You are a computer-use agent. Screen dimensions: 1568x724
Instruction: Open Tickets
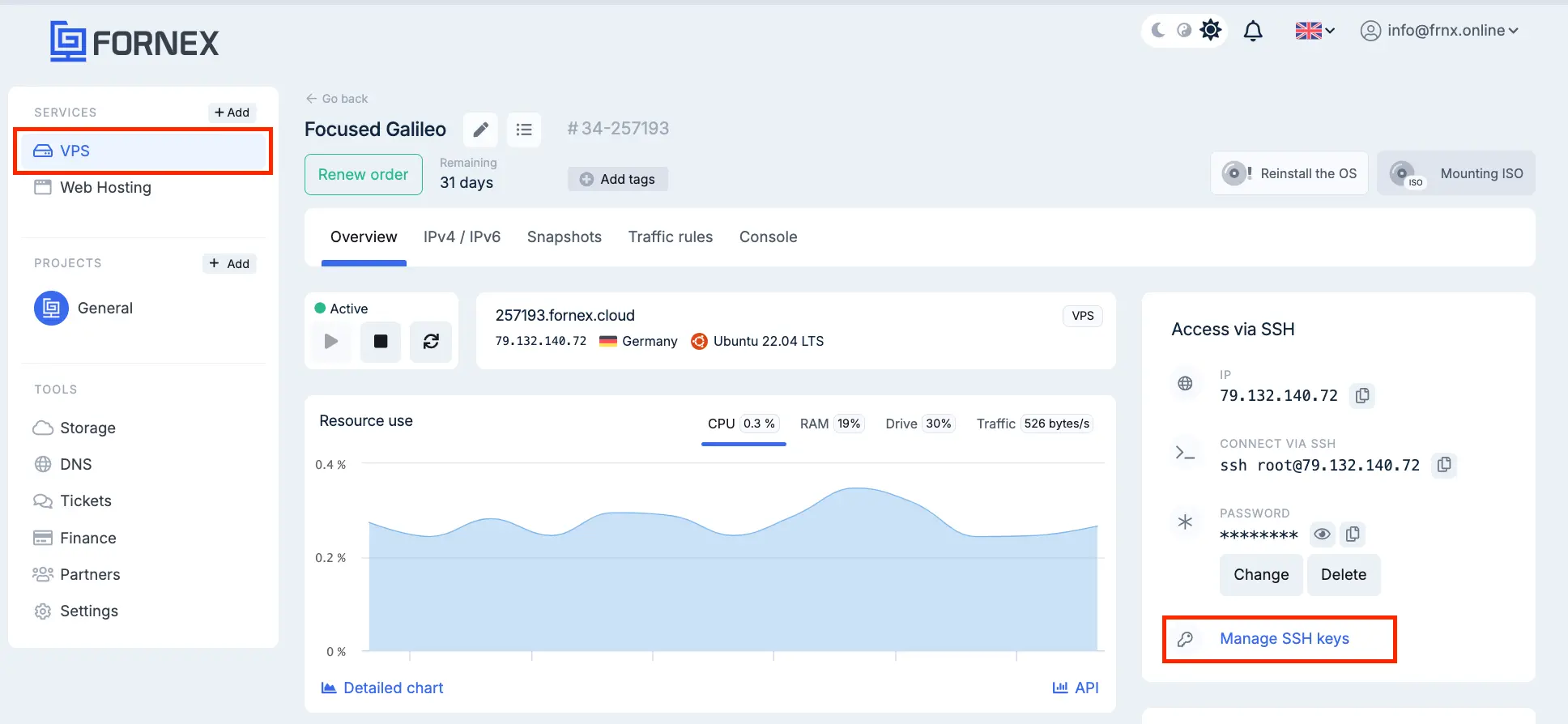tap(73, 500)
